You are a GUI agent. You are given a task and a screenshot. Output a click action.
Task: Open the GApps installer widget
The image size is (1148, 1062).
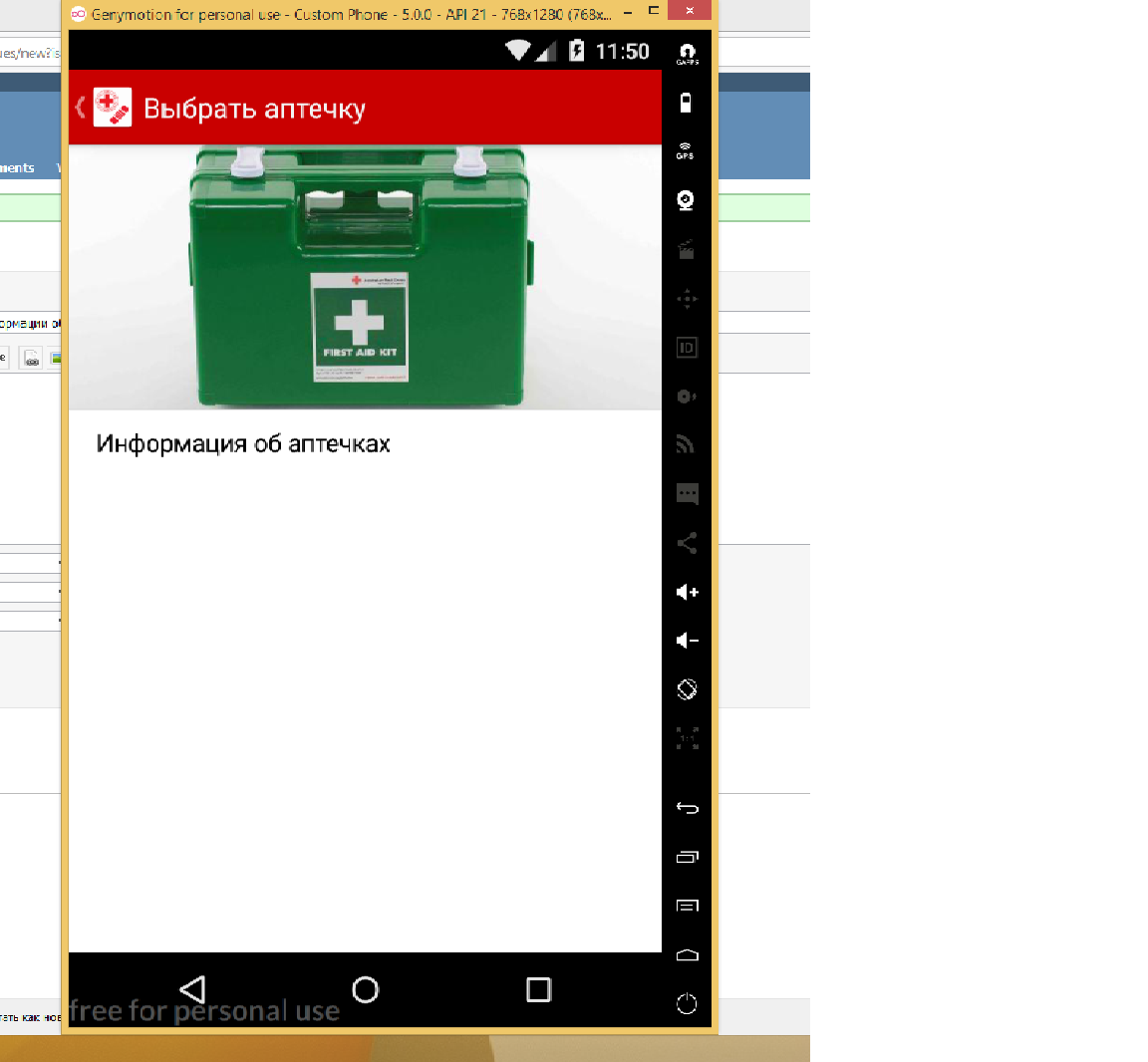click(x=687, y=54)
